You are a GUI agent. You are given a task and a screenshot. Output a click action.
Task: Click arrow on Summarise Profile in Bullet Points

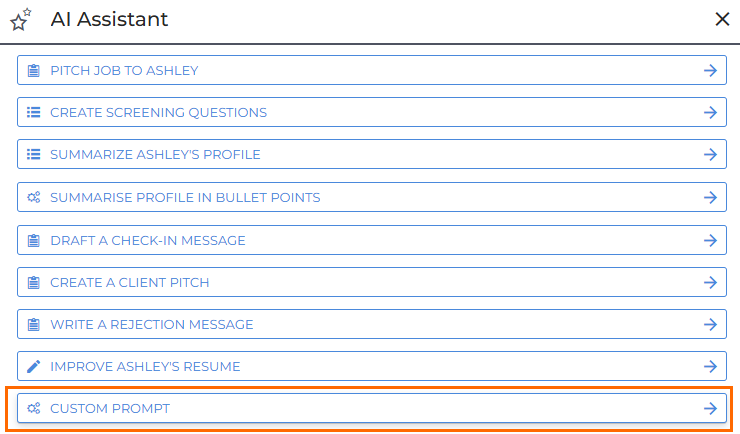pyautogui.click(x=710, y=197)
